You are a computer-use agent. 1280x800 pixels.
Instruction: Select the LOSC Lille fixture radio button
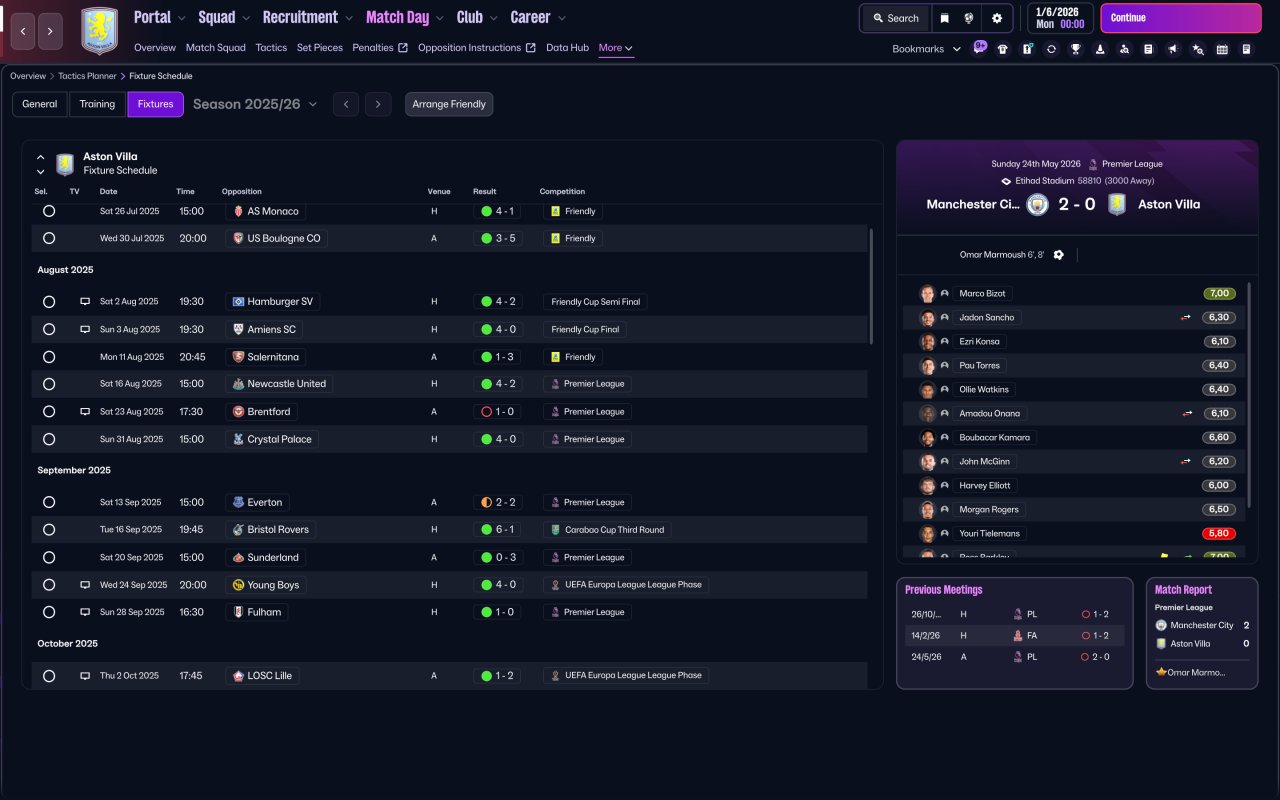tap(49, 676)
